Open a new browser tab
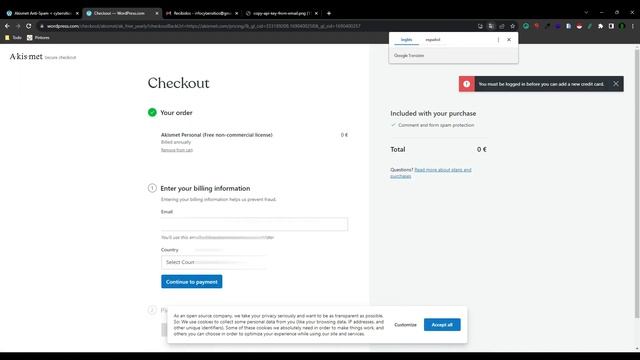This screenshot has height=360, width=640. [329, 13]
